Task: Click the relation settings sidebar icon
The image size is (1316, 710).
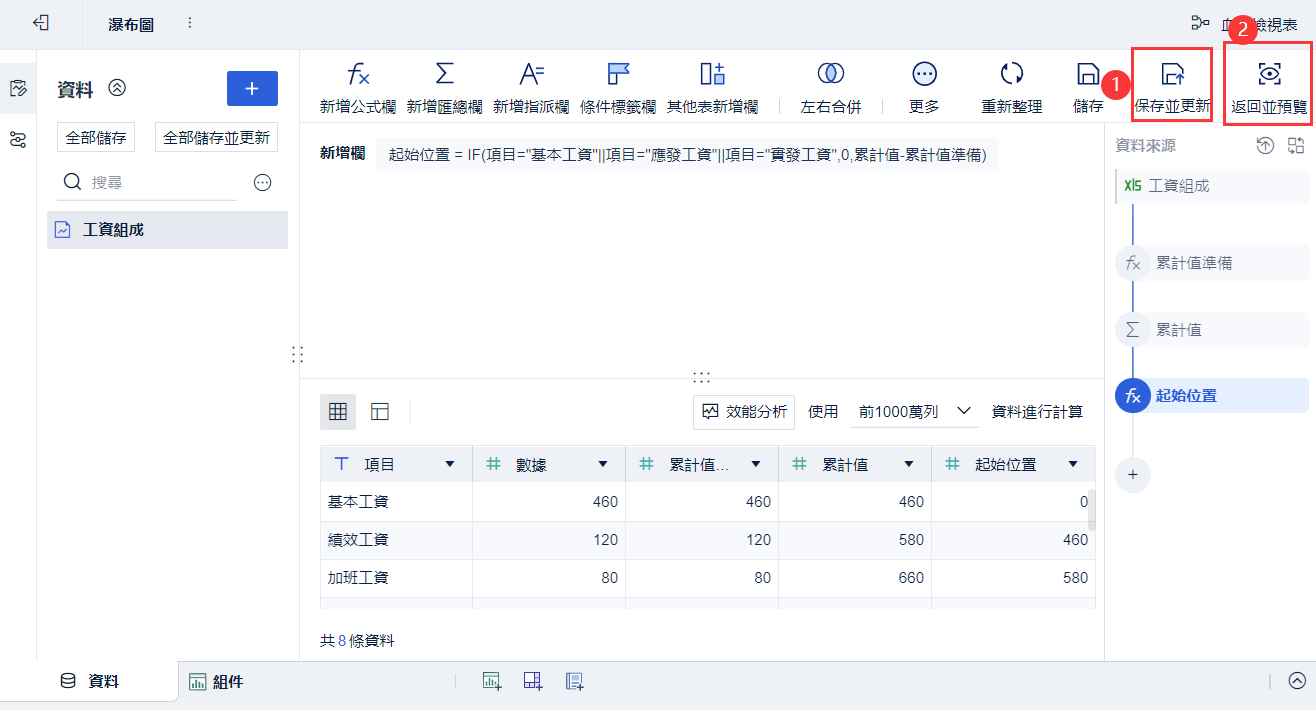Action: coord(18,139)
